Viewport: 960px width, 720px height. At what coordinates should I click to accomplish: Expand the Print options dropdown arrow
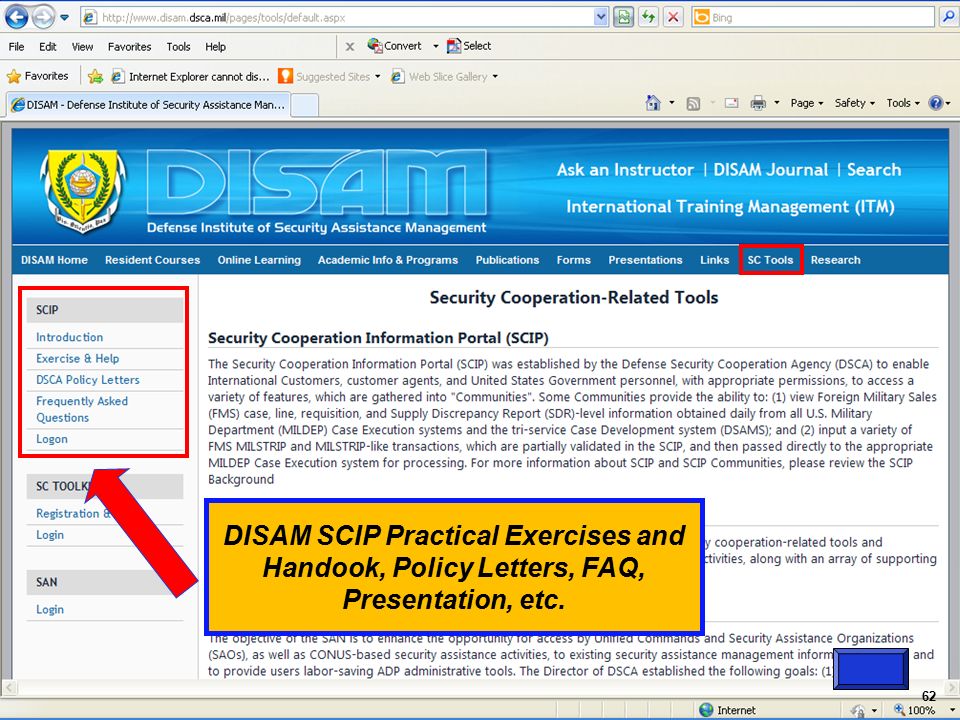point(776,103)
